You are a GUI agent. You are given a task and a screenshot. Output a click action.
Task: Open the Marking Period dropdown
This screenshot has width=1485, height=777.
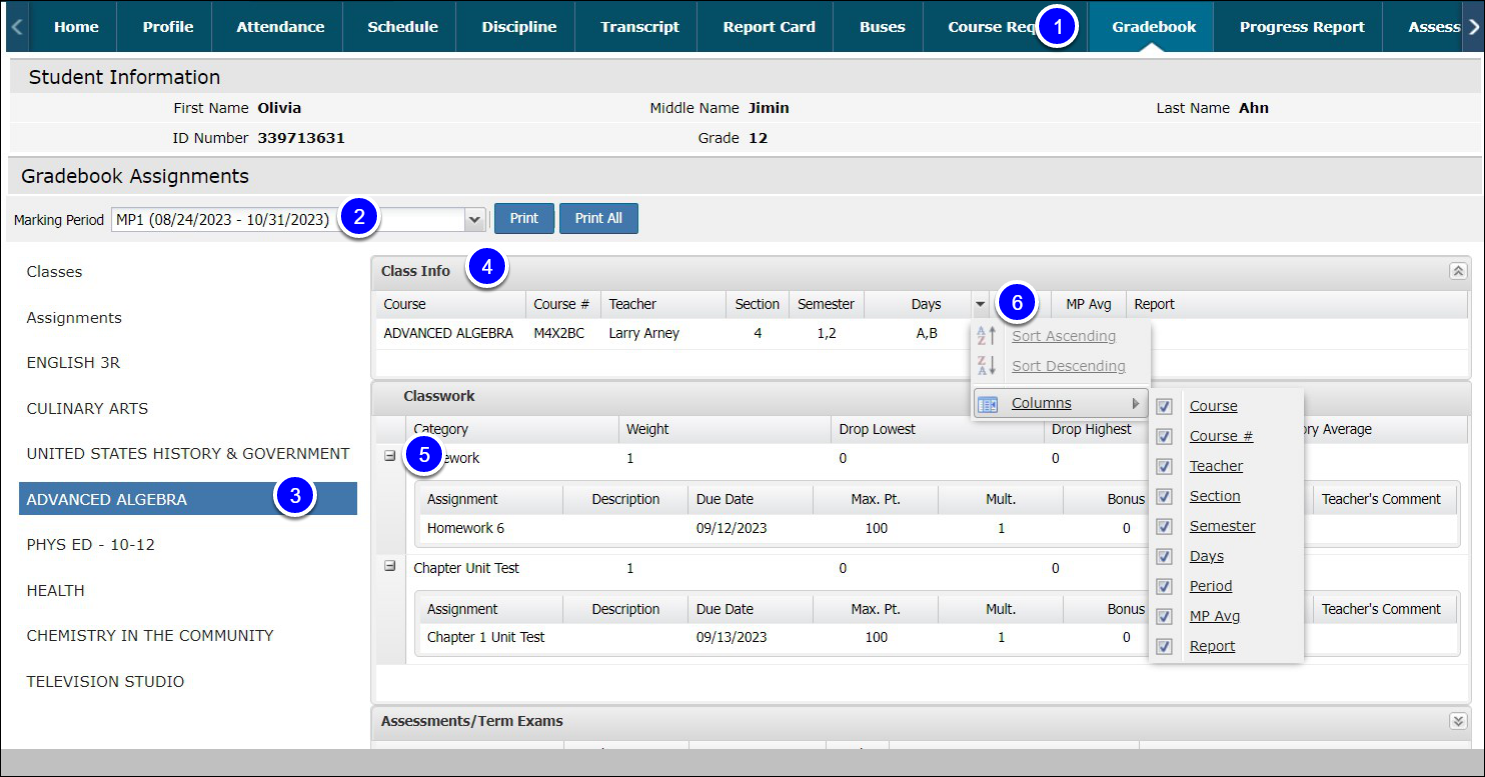pyautogui.click(x=473, y=219)
